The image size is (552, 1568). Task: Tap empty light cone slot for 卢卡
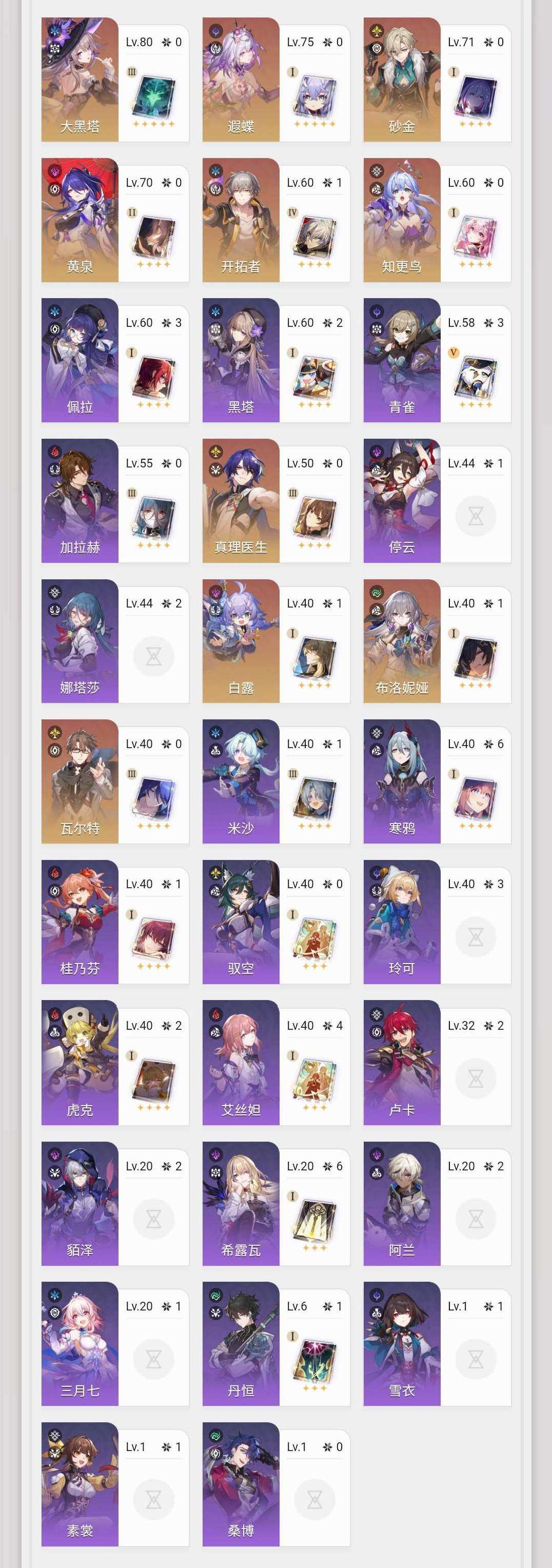pyautogui.click(x=476, y=1079)
